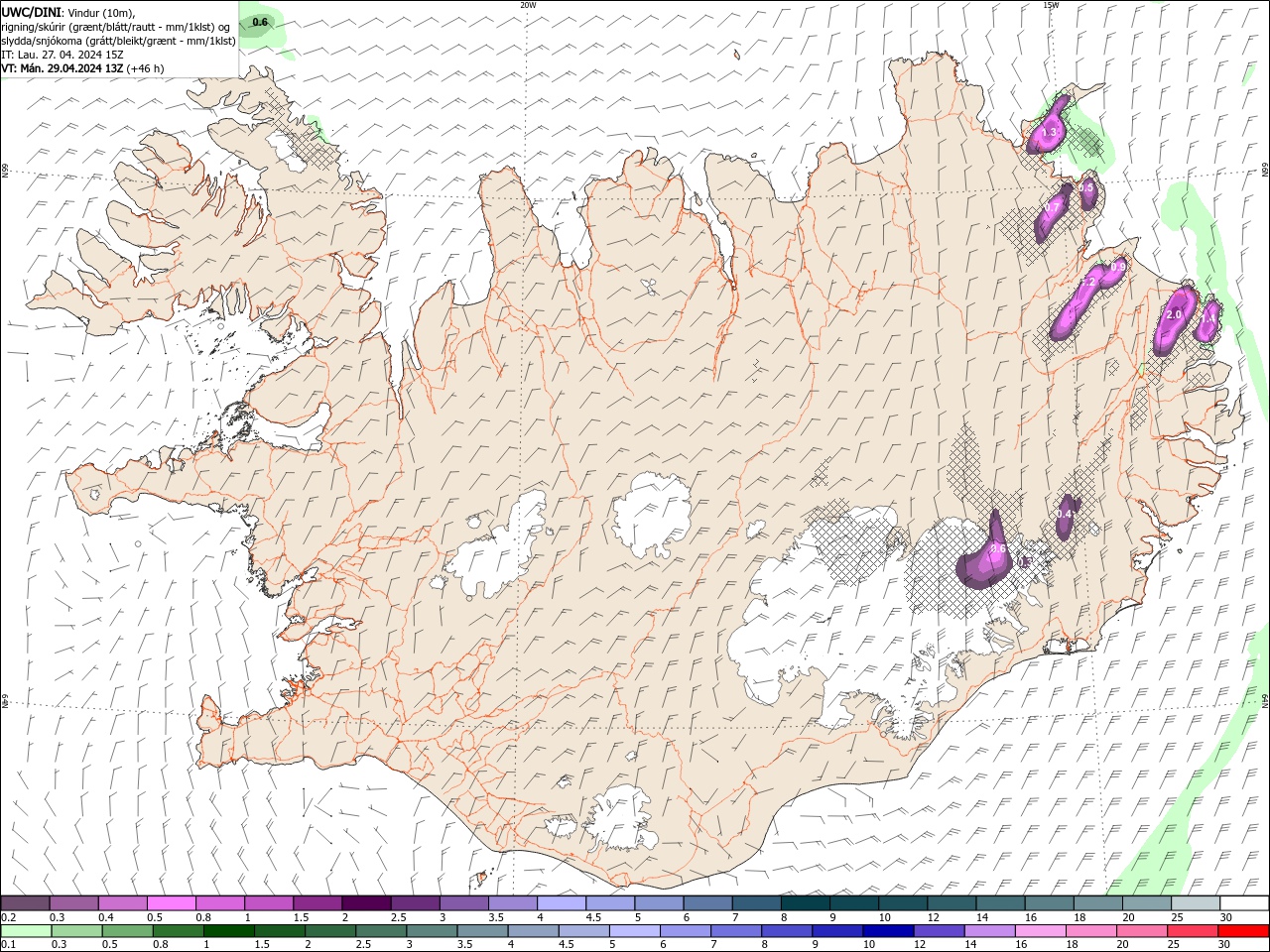Click the dark green 1 mm rain legend swatch
The image size is (1270, 952).
[x=228, y=931]
